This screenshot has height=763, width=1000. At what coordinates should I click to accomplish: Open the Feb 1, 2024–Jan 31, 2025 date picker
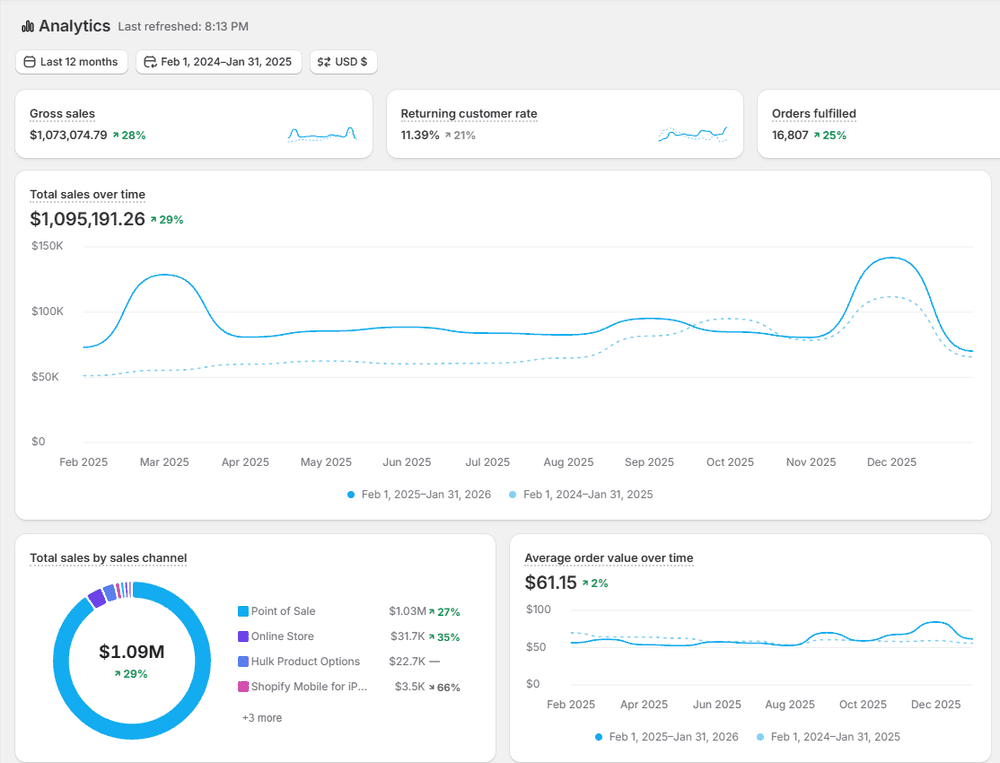click(218, 62)
